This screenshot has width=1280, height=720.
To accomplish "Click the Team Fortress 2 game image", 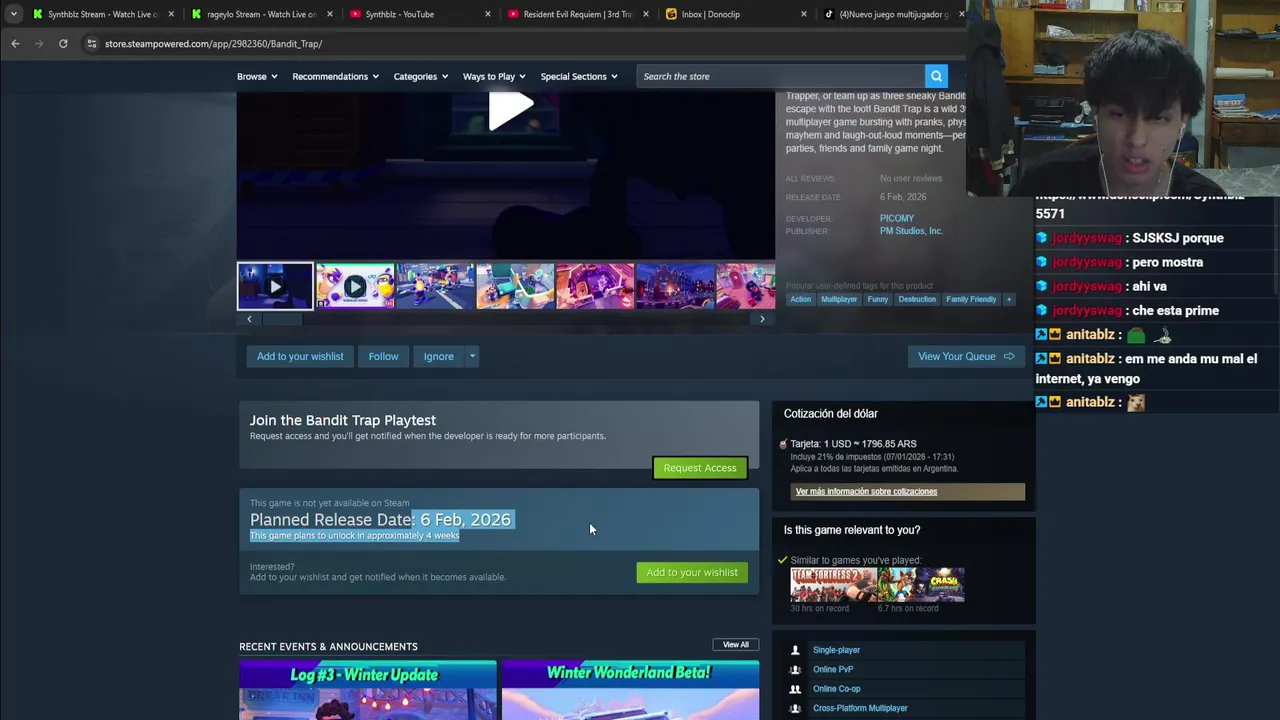I will click(833, 584).
